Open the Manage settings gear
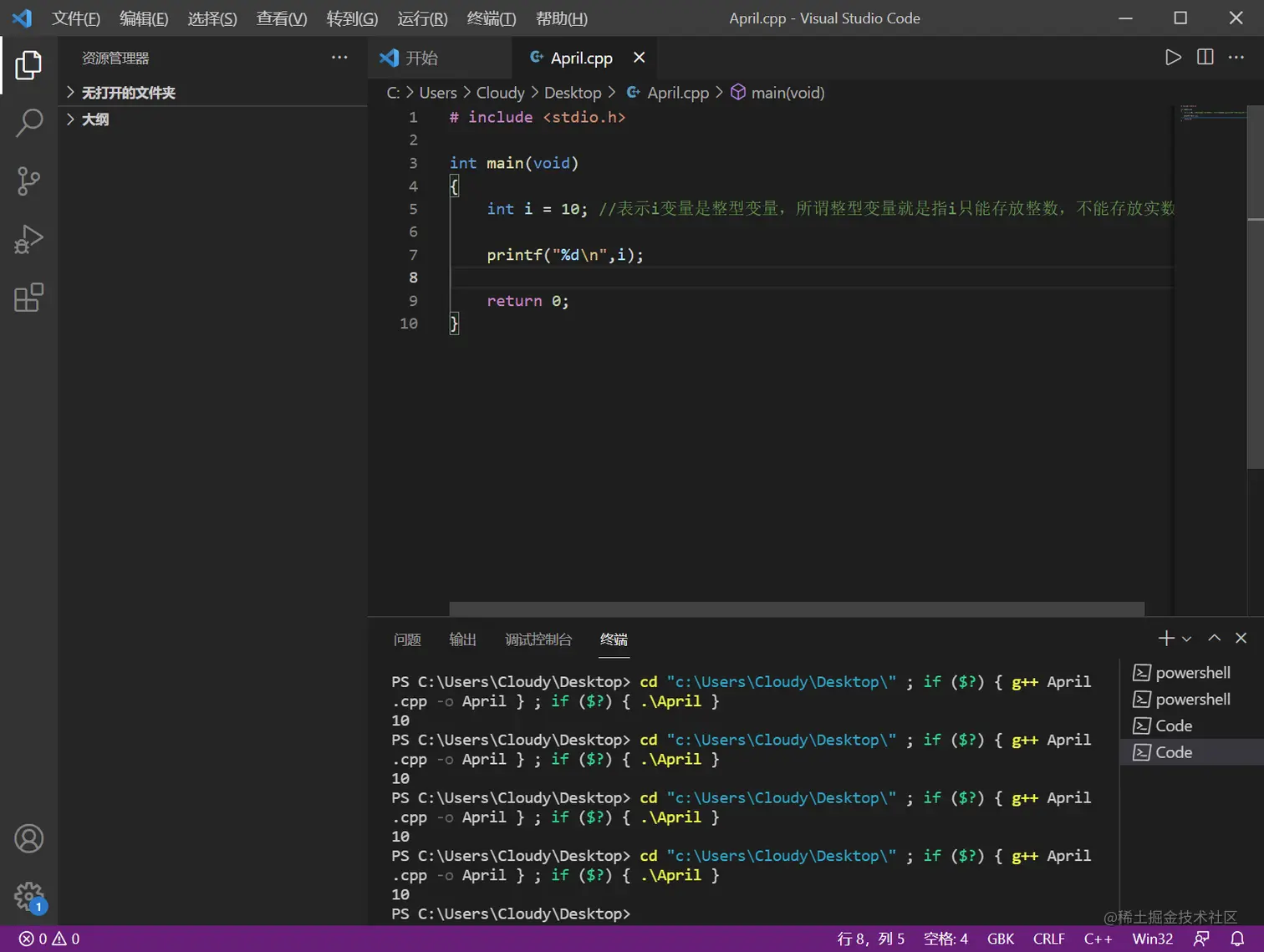 click(28, 897)
